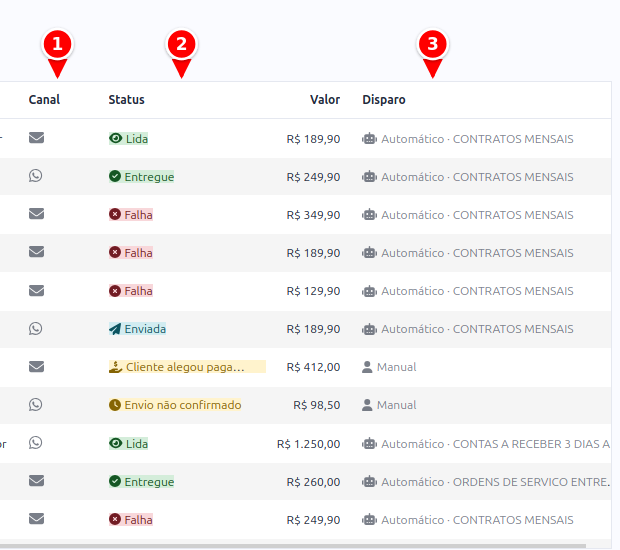Click the clock icon on Envio não confirmado
The height and width of the screenshot is (550, 620).
(x=115, y=405)
